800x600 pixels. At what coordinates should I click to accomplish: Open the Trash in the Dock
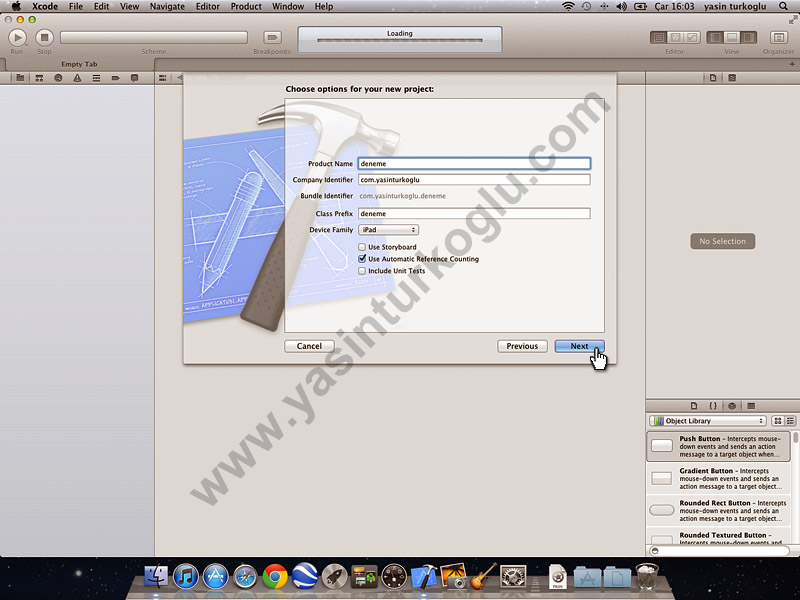click(647, 577)
